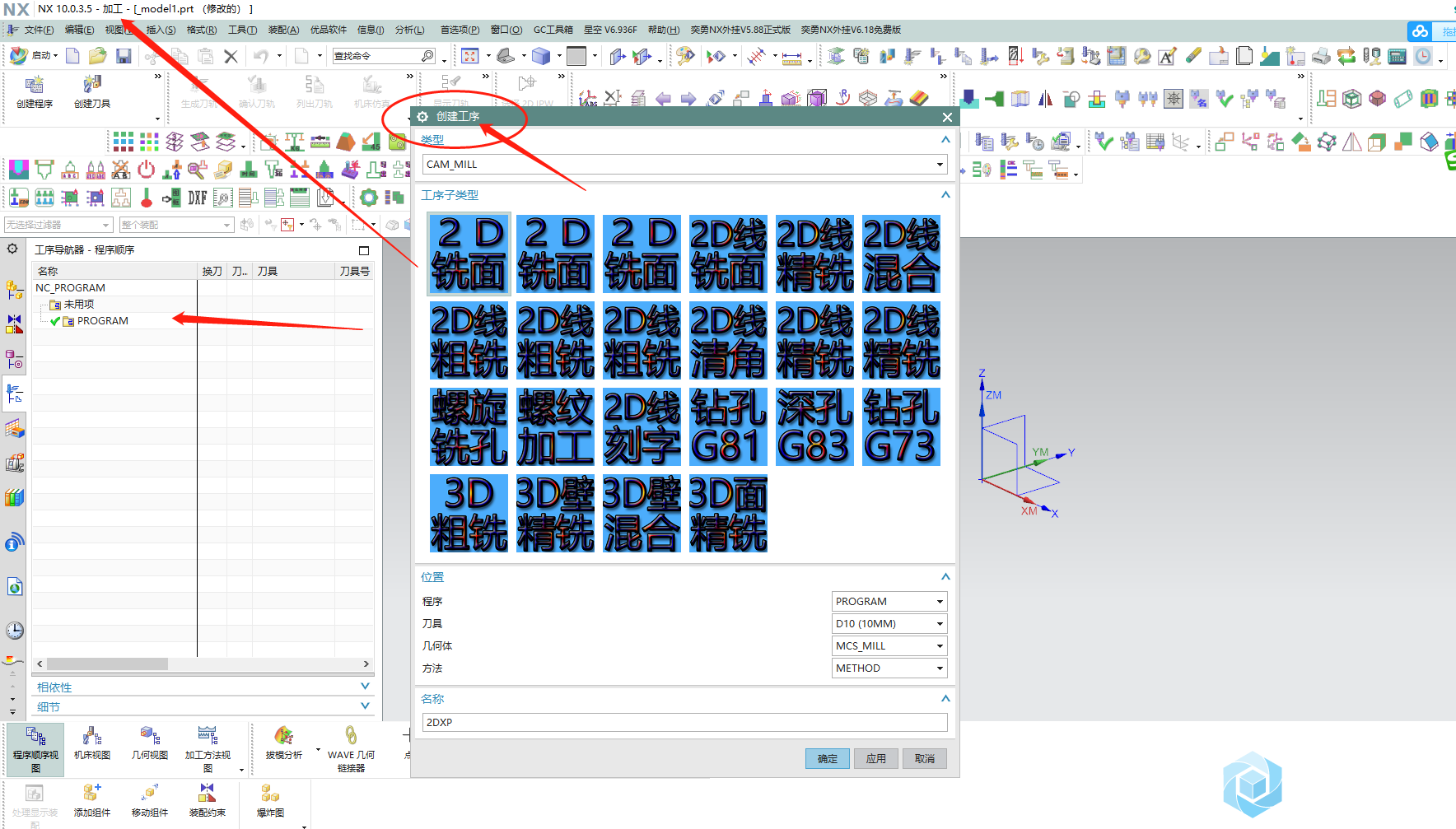Select the 深孔G83 operation subtype
The image size is (1456, 829).
(814, 427)
